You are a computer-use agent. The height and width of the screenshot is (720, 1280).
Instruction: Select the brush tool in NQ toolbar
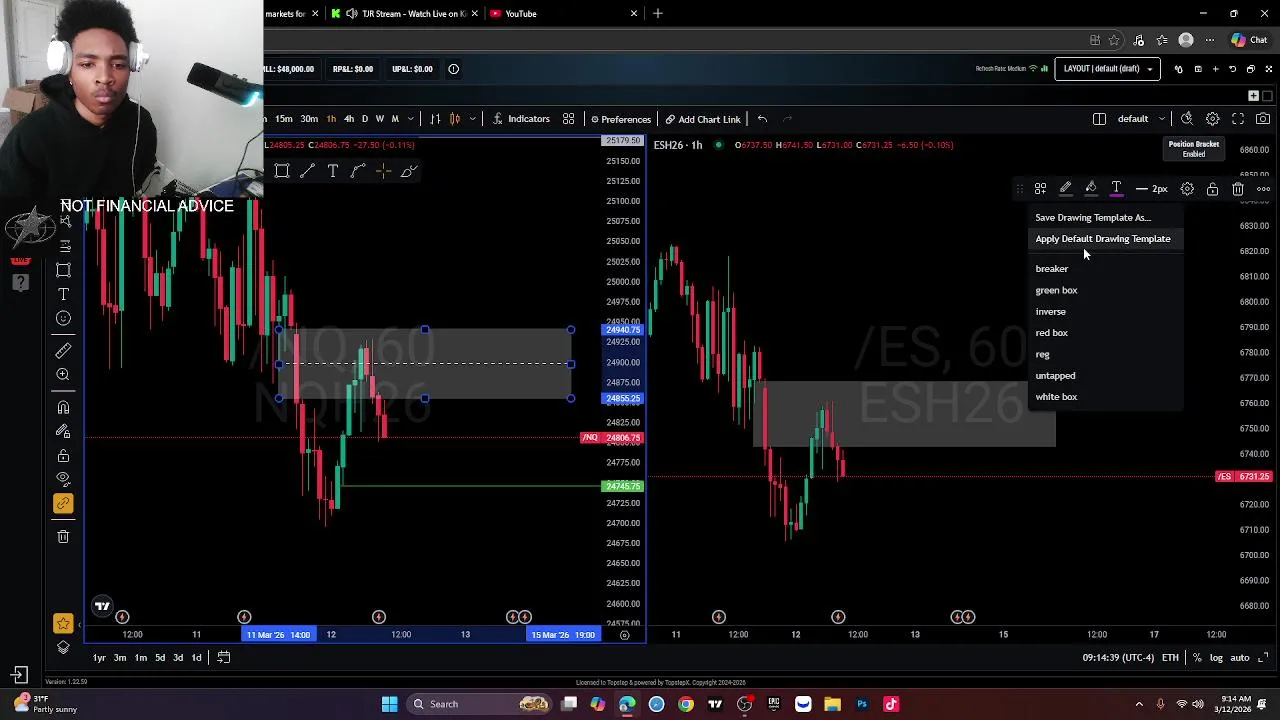point(409,171)
